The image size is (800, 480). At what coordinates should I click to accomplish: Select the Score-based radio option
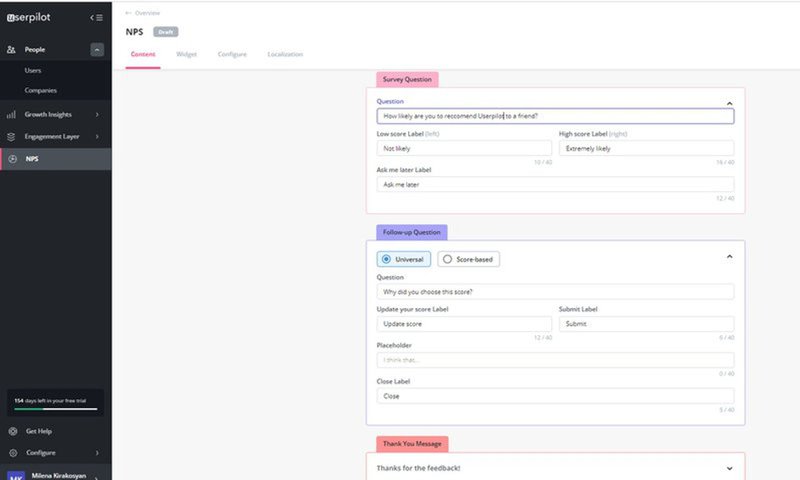click(468, 259)
